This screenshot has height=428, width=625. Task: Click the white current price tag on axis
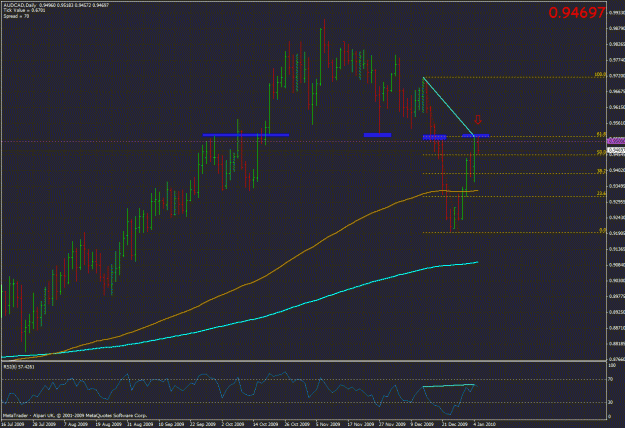point(616,150)
